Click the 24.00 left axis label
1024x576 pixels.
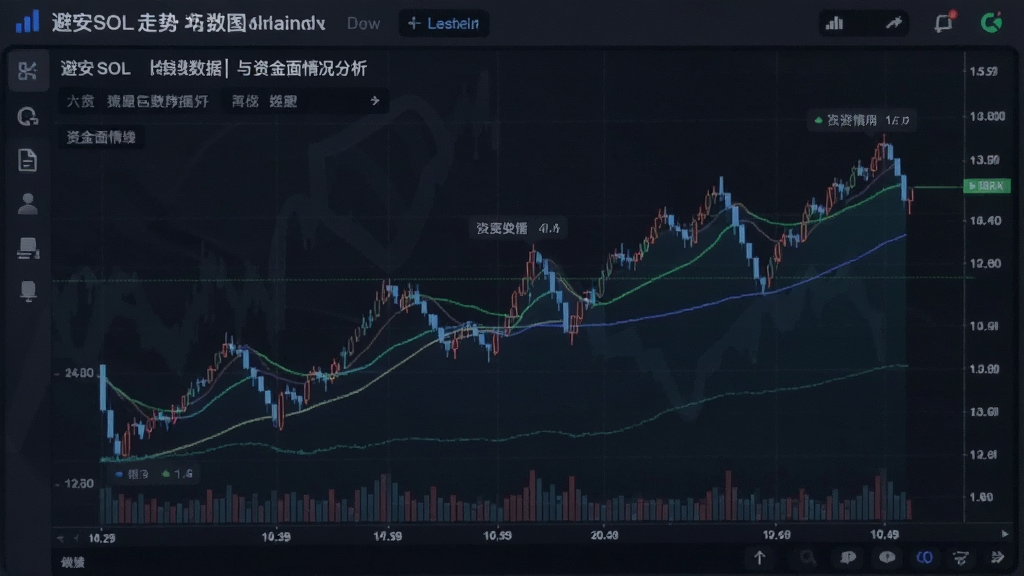coord(79,373)
